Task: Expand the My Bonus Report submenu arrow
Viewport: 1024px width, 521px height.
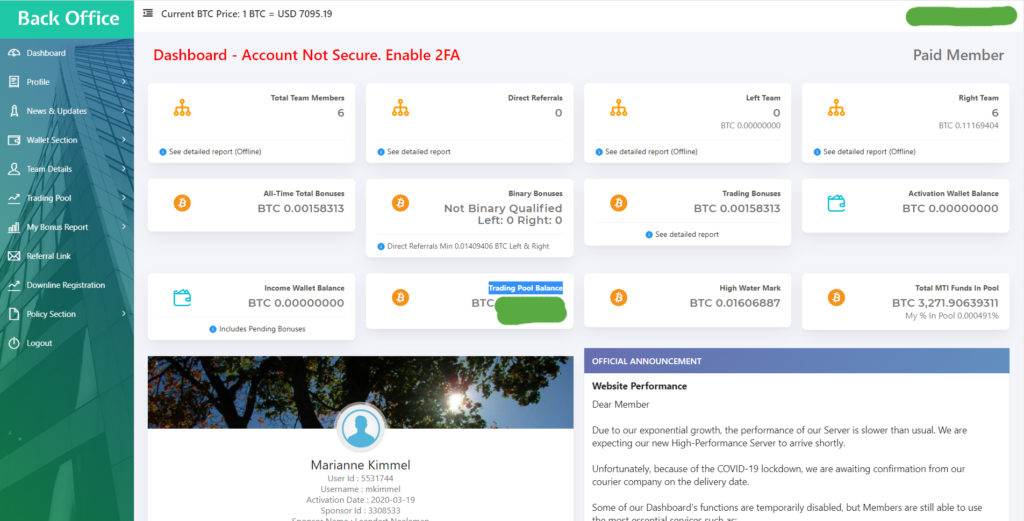Action: 123,227
